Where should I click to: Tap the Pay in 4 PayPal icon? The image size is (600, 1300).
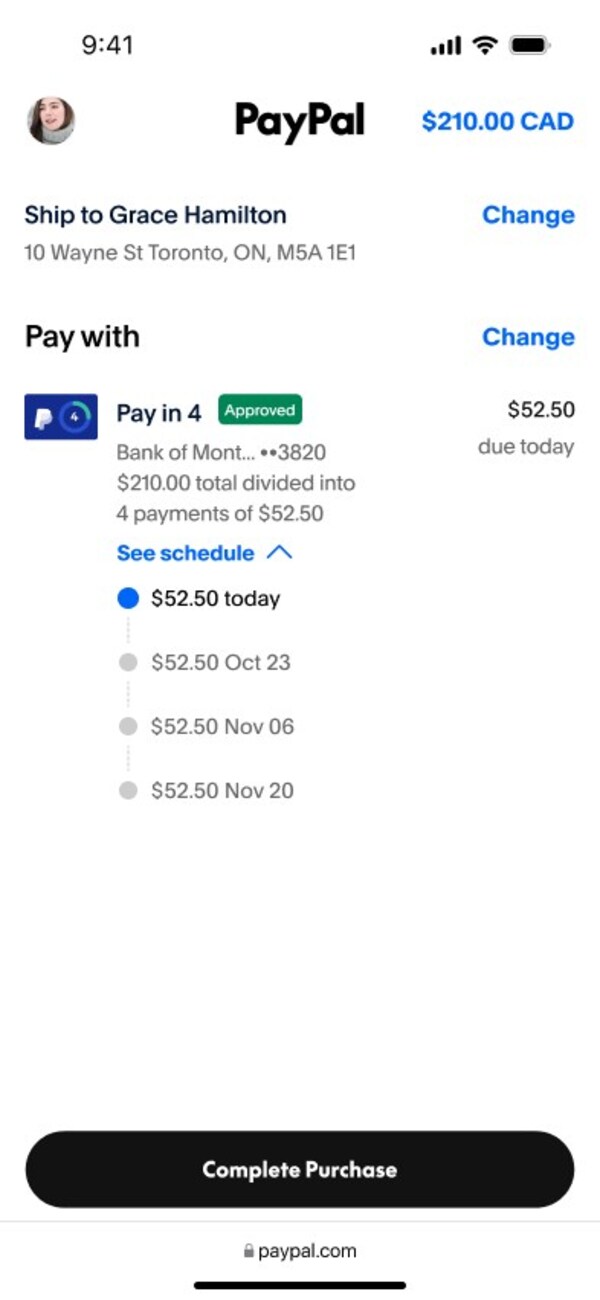tap(60, 416)
